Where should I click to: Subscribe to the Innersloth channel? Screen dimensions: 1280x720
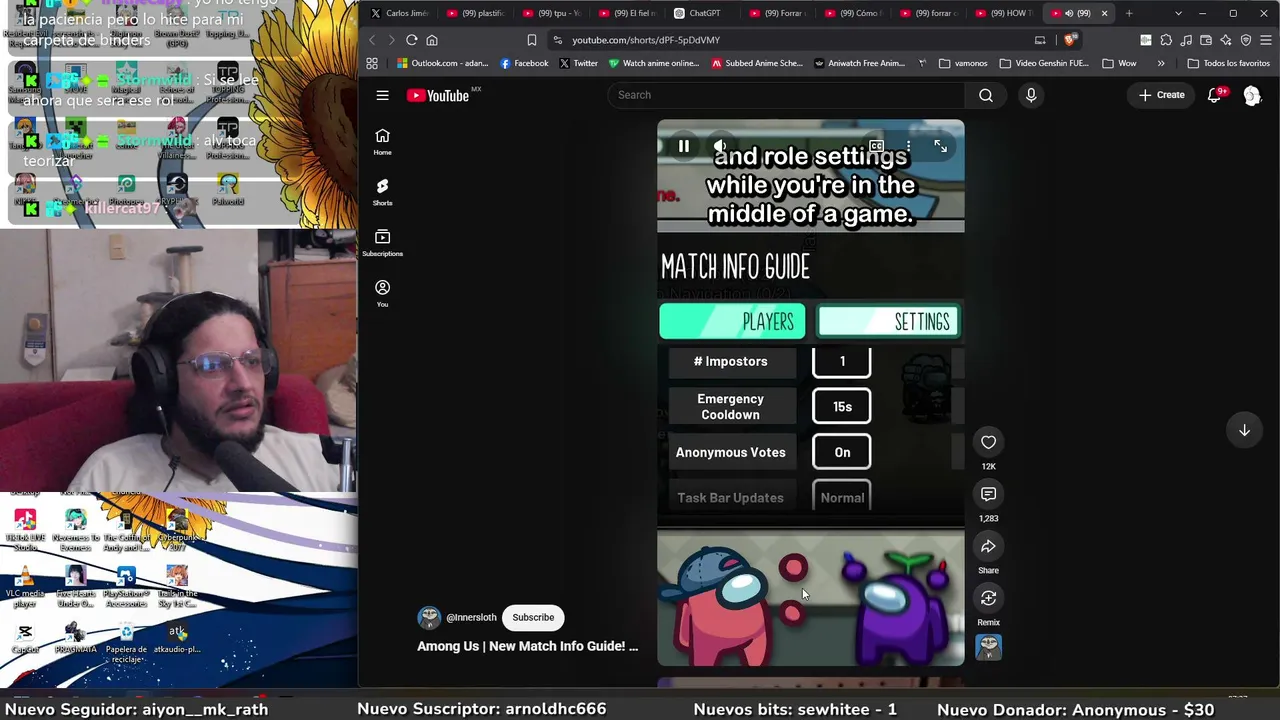coord(533,617)
